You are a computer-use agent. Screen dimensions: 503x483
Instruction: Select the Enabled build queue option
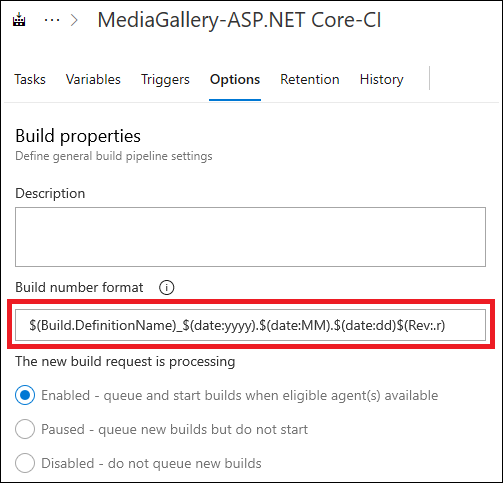(25, 395)
